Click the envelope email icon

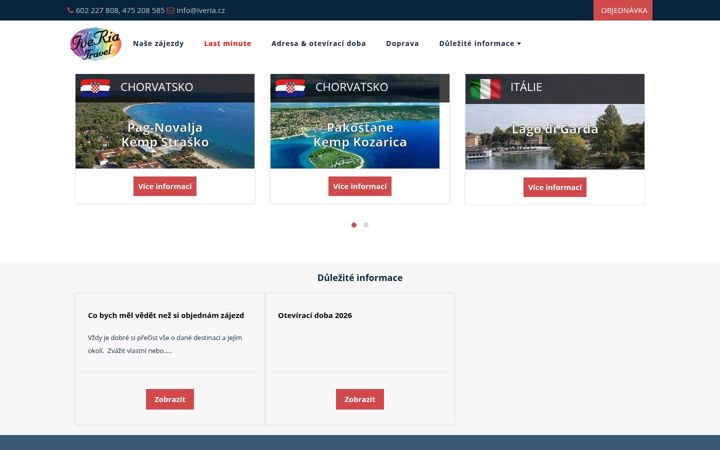pyautogui.click(x=170, y=11)
